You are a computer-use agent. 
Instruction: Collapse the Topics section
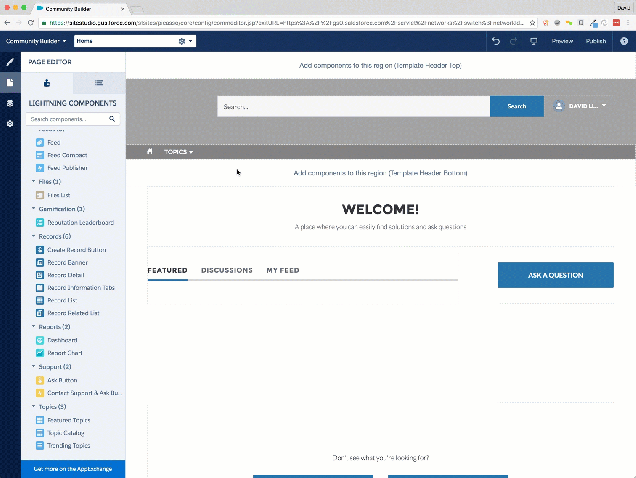[x=34, y=407]
